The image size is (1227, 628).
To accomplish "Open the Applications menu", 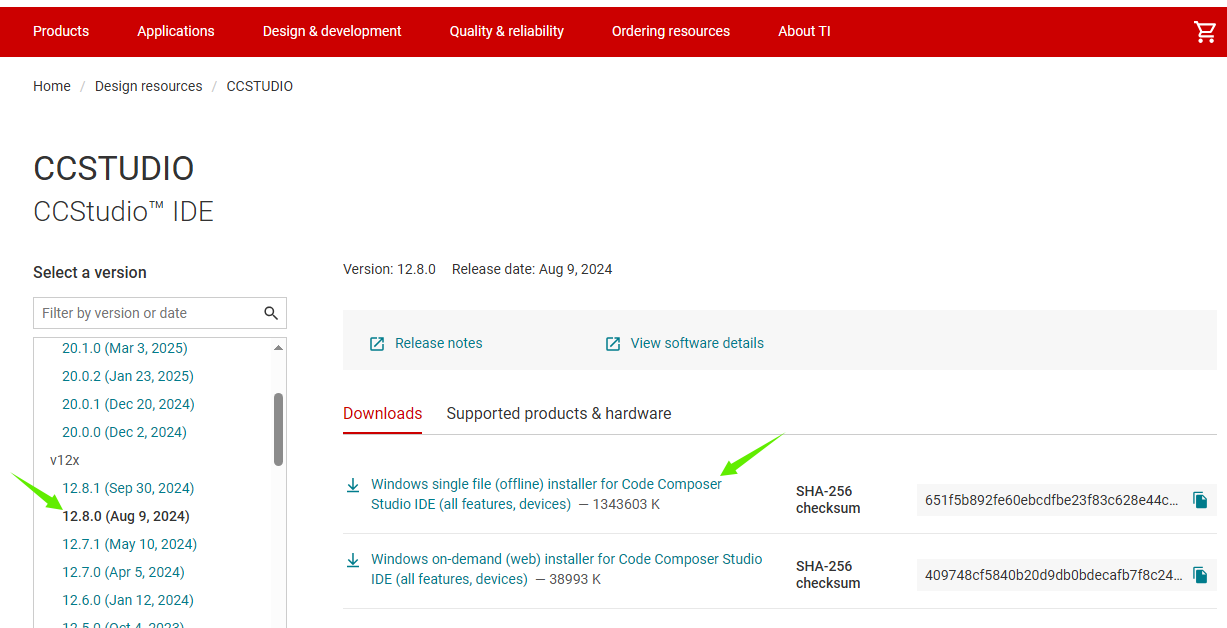I will click(176, 31).
